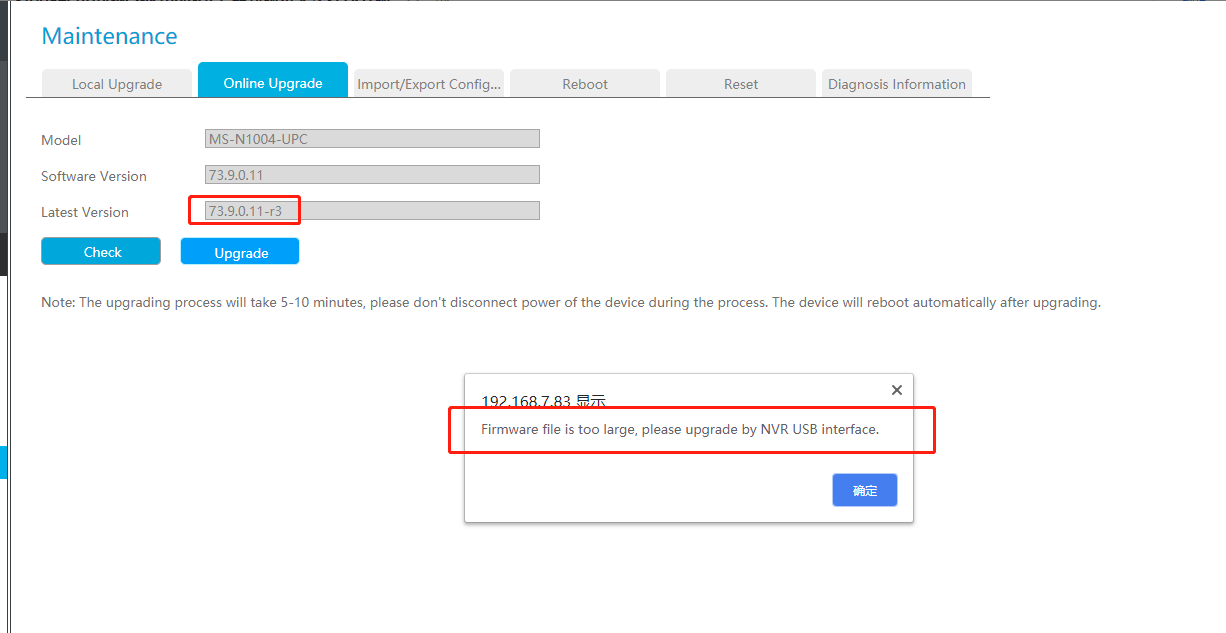Click the Latest Version label
This screenshot has width=1226, height=633.
[85, 212]
